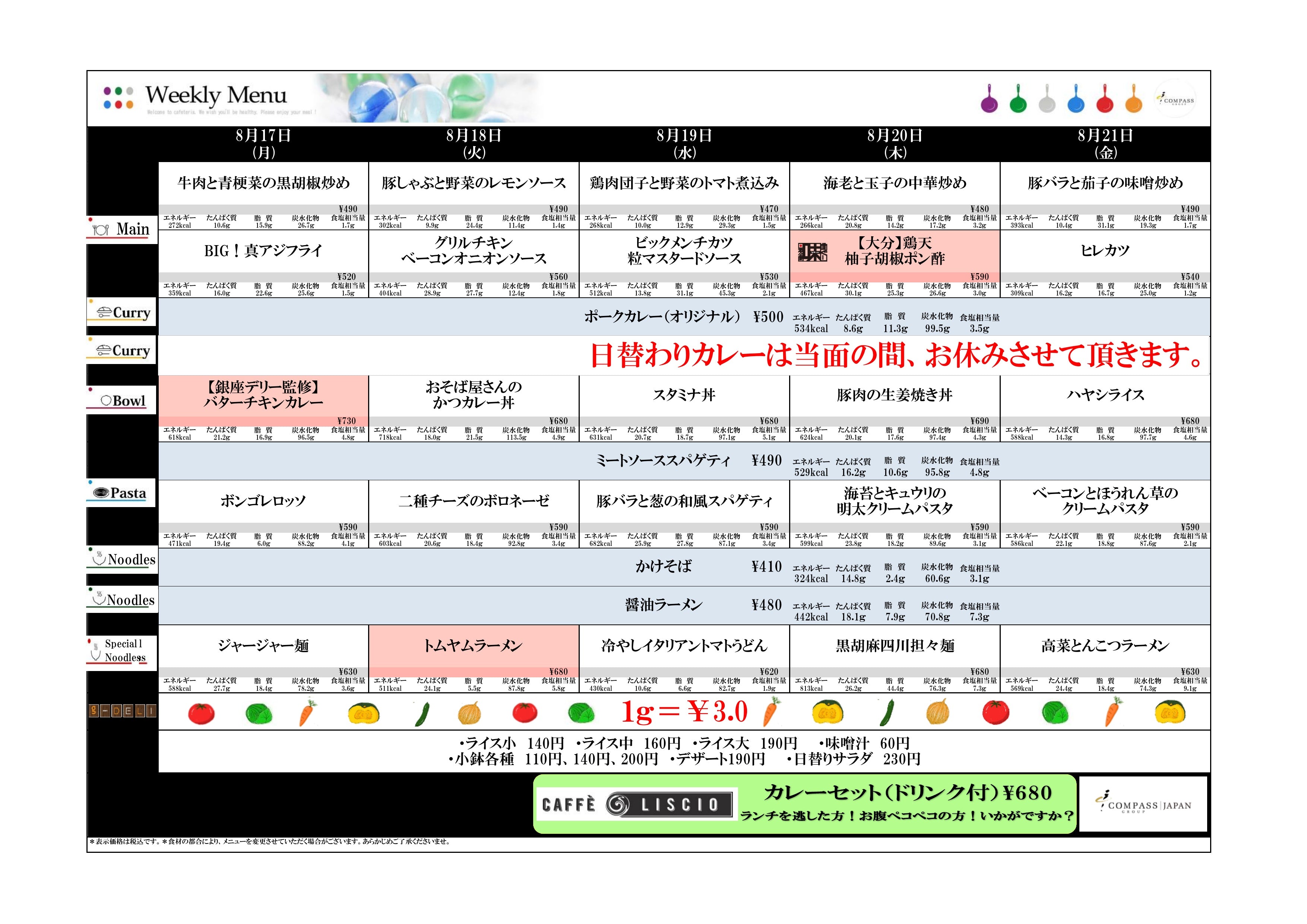This screenshot has height=924, width=1307.
Task: Click the green frying pan icon
Action: click(1018, 98)
